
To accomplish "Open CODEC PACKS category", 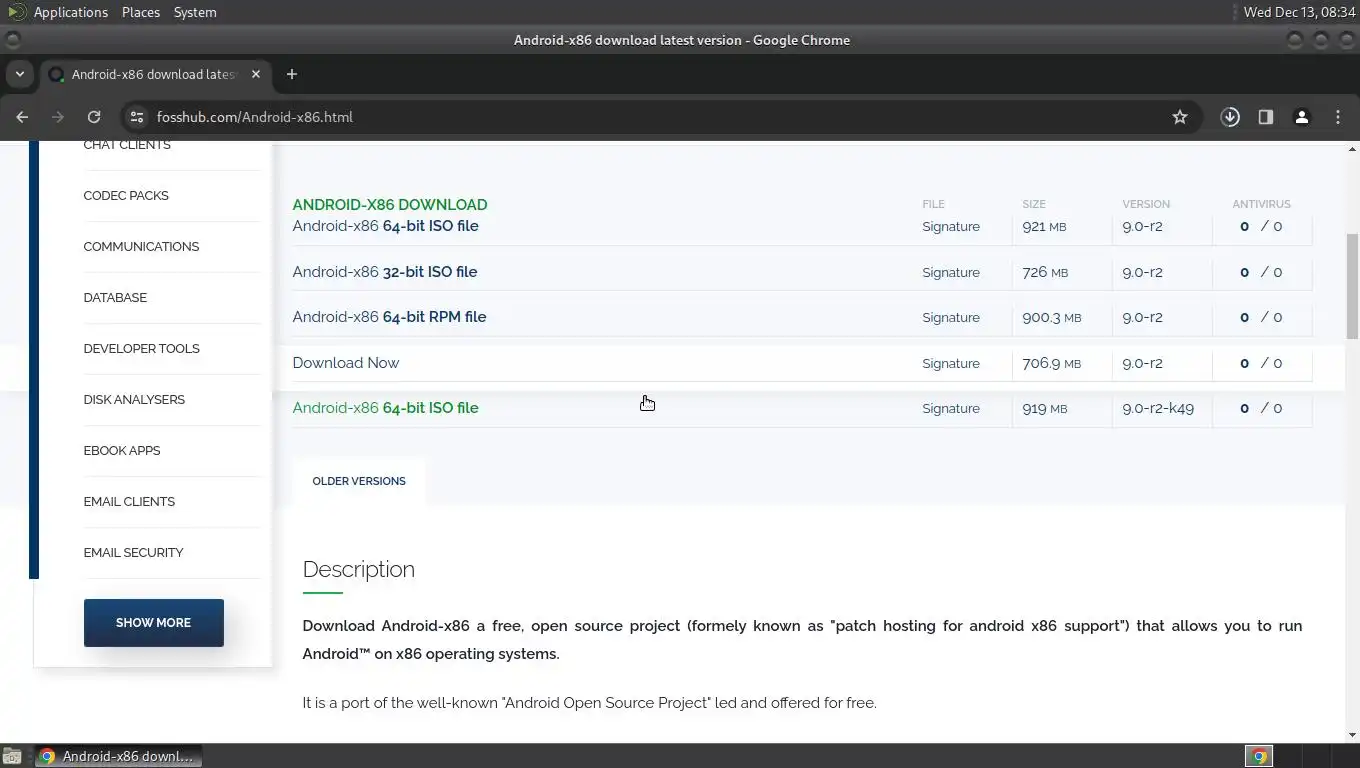I will [x=126, y=196].
